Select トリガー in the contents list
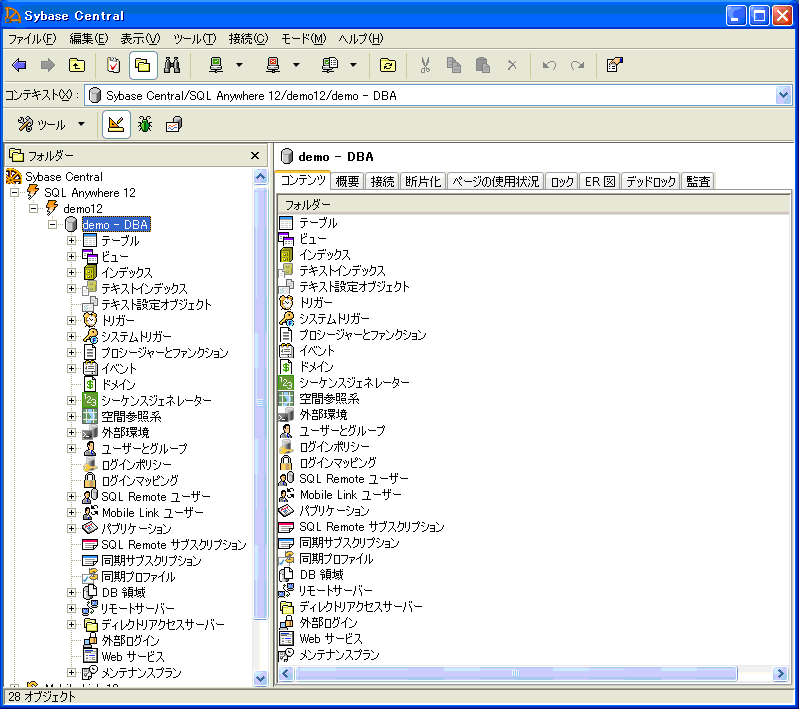This screenshot has width=799, height=709. coord(316,303)
